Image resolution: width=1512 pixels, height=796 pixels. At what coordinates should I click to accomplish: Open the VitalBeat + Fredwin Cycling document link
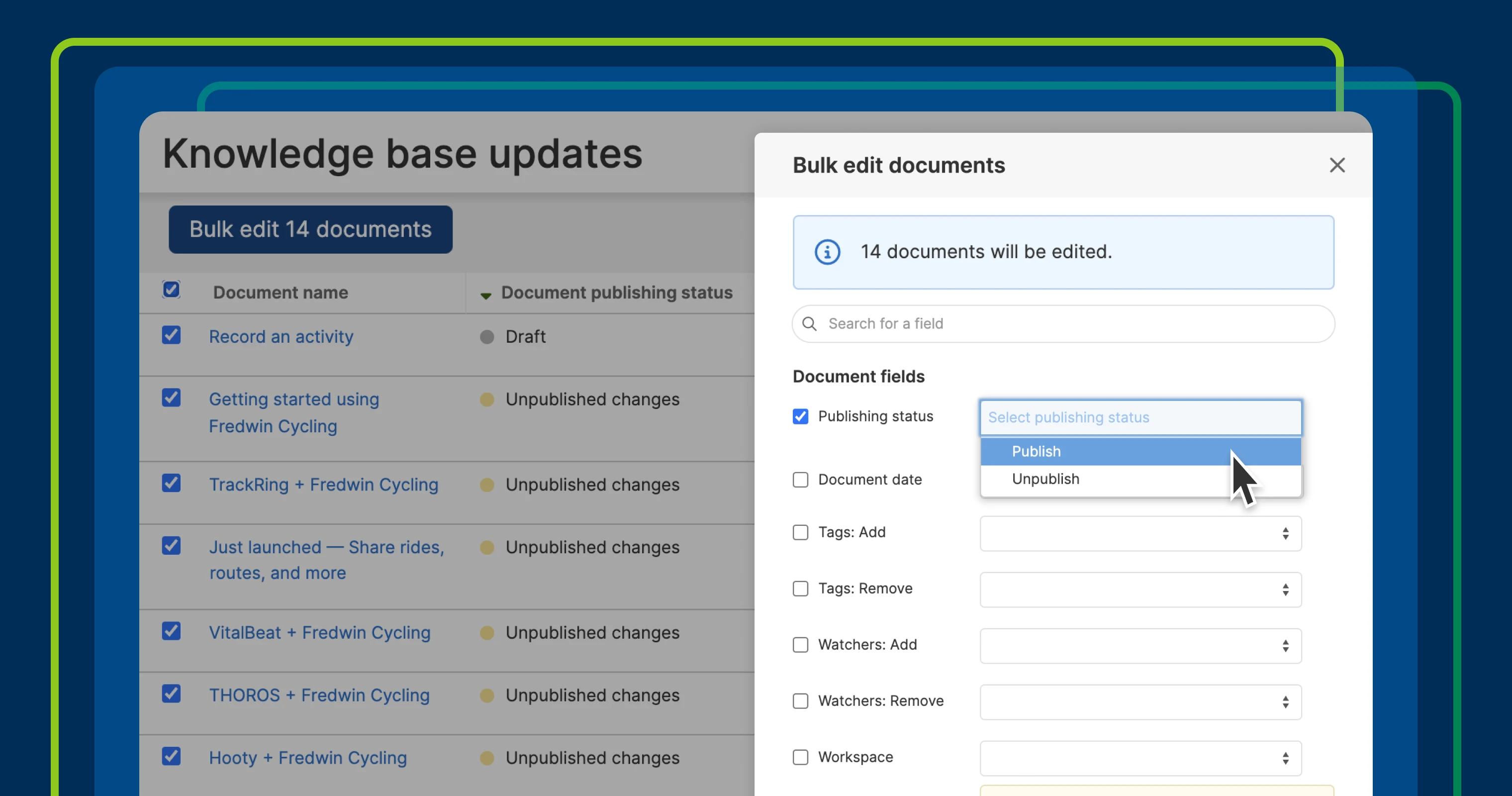[x=320, y=633]
